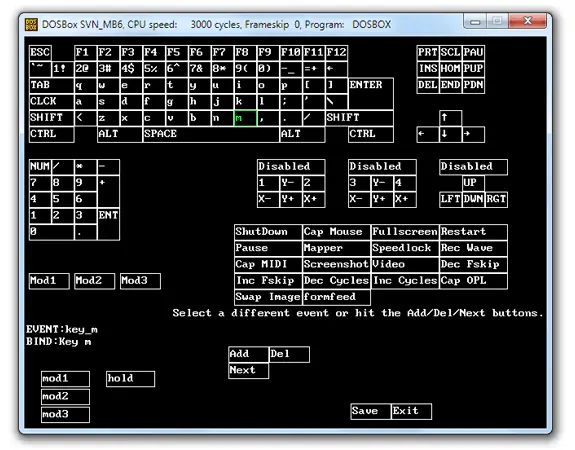The width and height of the screenshot is (575, 450).
Task: Select the Mod3 modifier event
Action: [140, 281]
